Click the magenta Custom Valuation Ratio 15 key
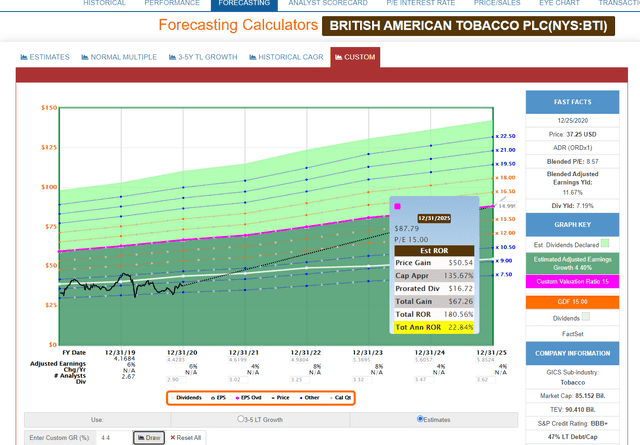 [572, 282]
